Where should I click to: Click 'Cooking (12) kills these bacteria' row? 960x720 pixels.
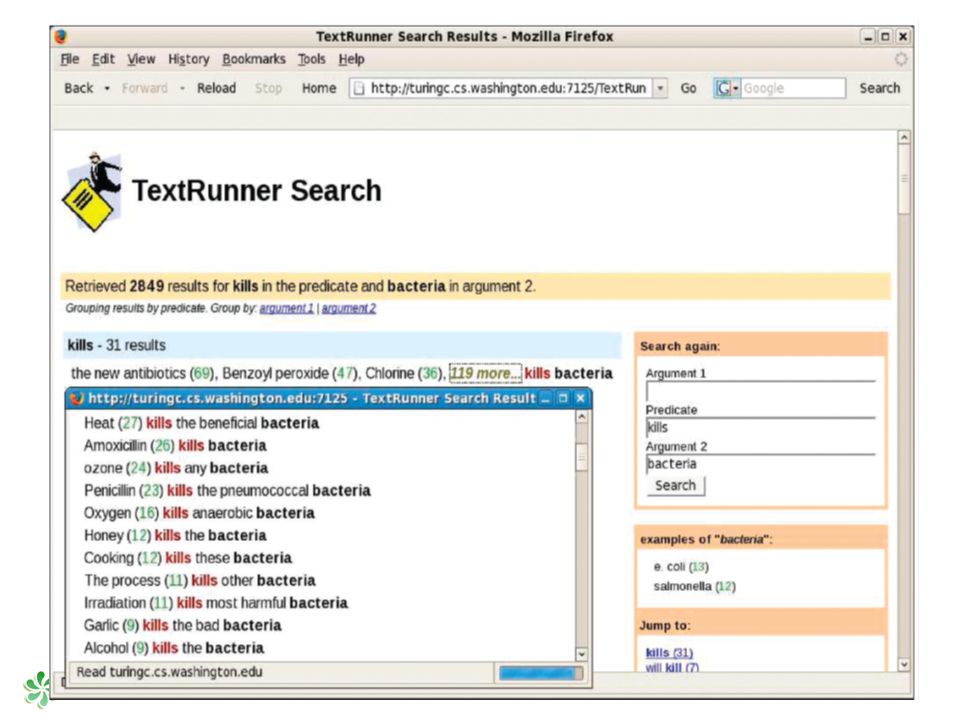187,558
